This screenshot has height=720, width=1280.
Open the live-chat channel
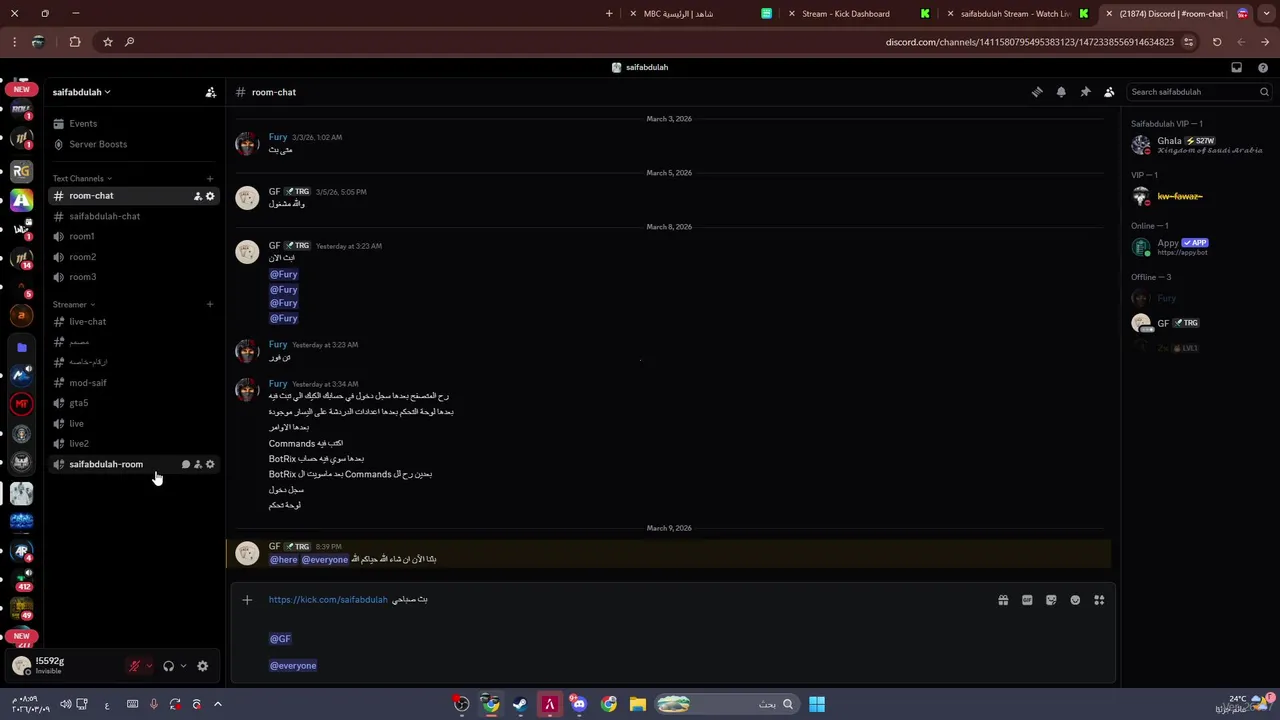point(87,322)
